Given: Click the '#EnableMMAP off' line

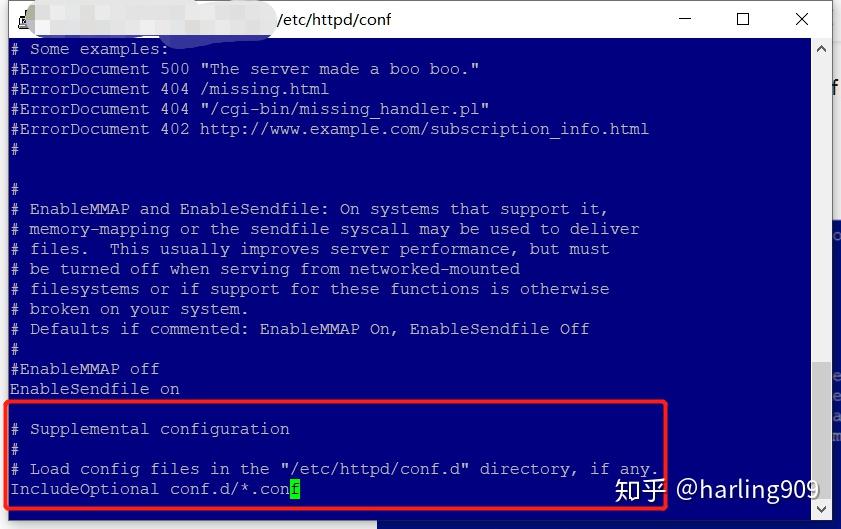Looking at the screenshot, I should (x=85, y=369).
